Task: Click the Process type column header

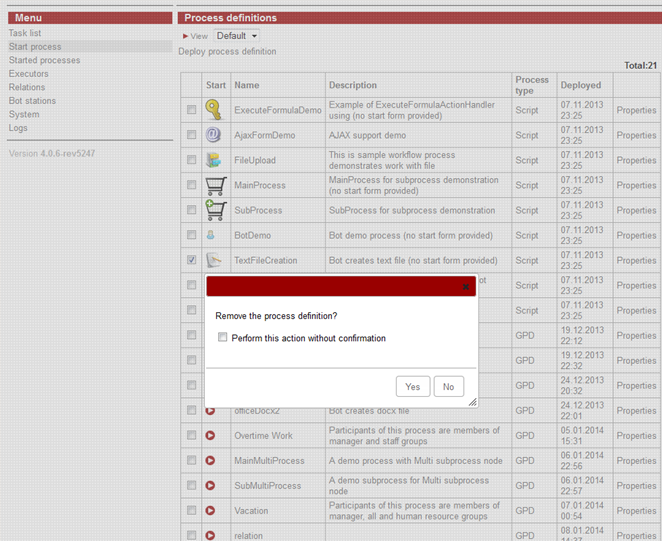Action: click(532, 85)
